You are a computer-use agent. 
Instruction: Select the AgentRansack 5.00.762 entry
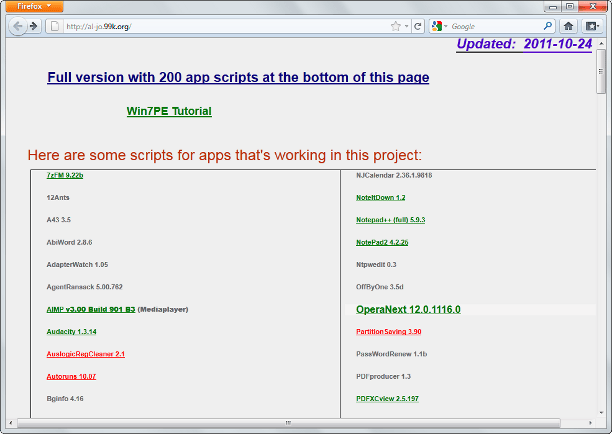pyautogui.click(x=84, y=287)
